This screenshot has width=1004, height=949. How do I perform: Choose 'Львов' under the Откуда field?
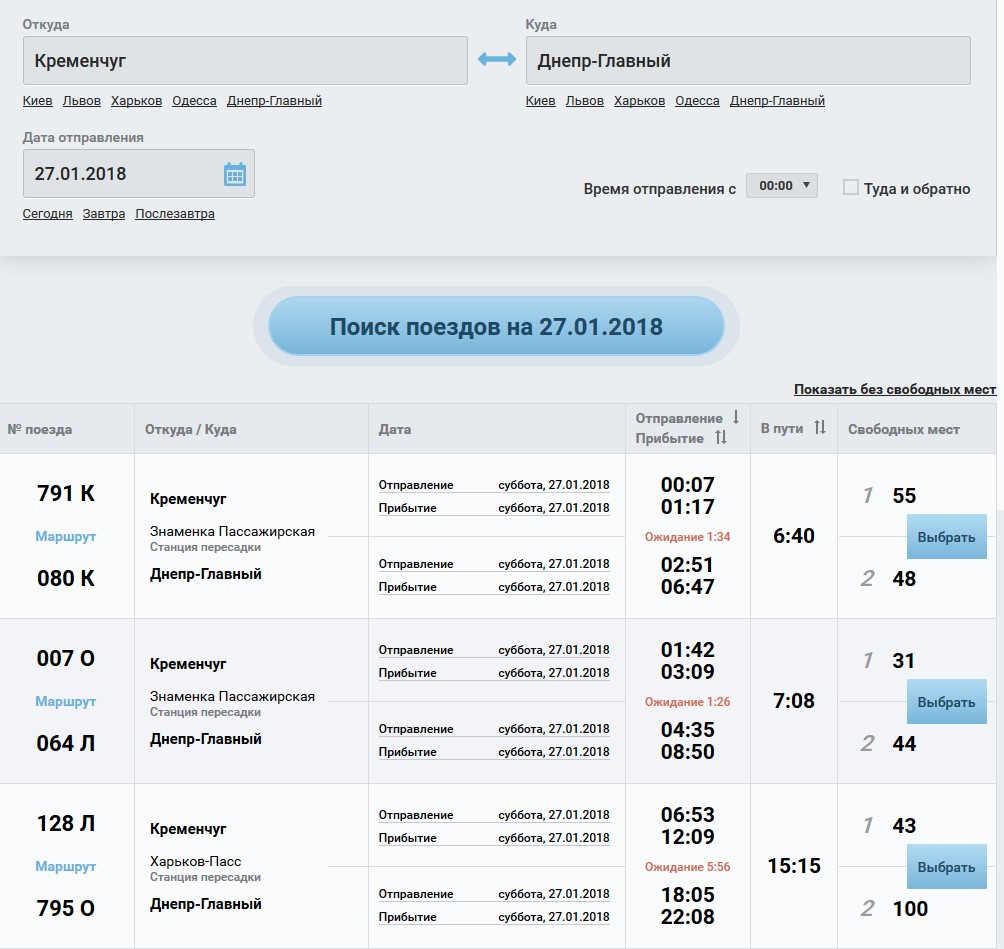81,101
